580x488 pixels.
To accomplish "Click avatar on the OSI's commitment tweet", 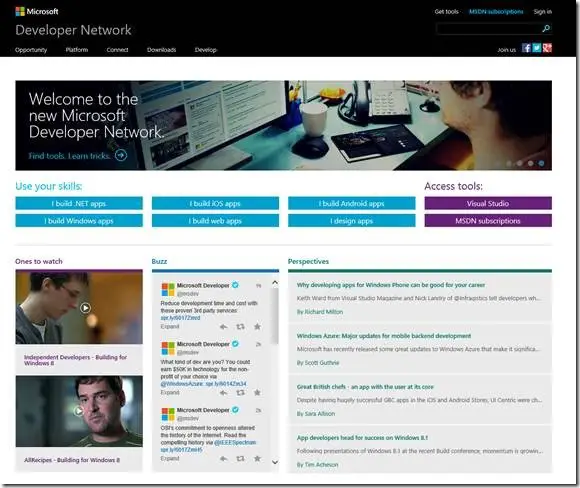I will click(x=168, y=414).
